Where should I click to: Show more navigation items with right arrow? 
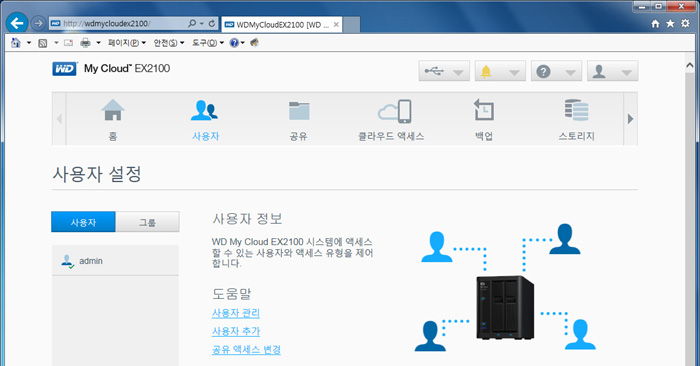click(630, 119)
